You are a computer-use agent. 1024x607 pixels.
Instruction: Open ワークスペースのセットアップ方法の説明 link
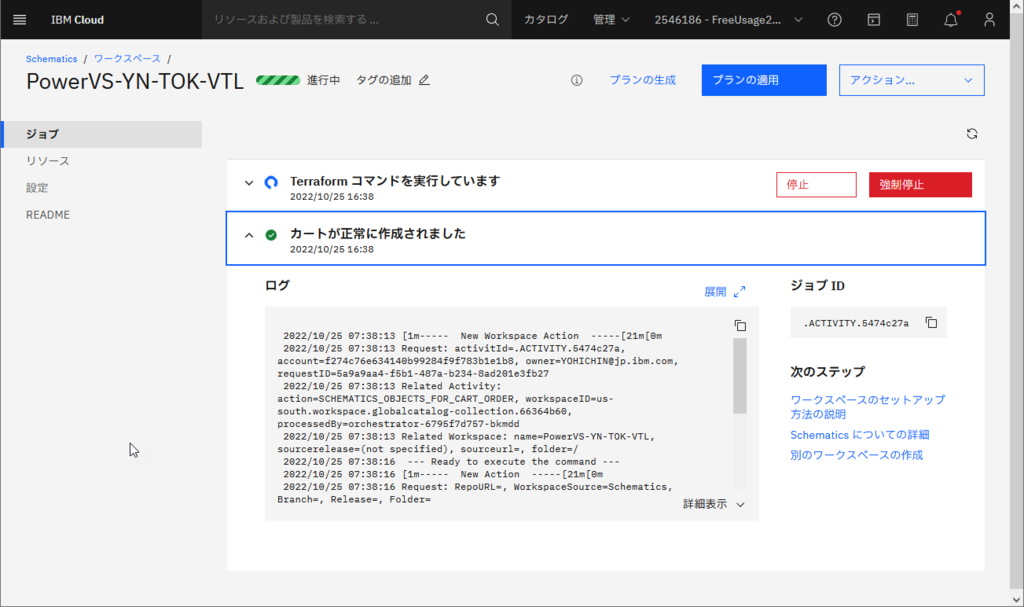point(867,406)
